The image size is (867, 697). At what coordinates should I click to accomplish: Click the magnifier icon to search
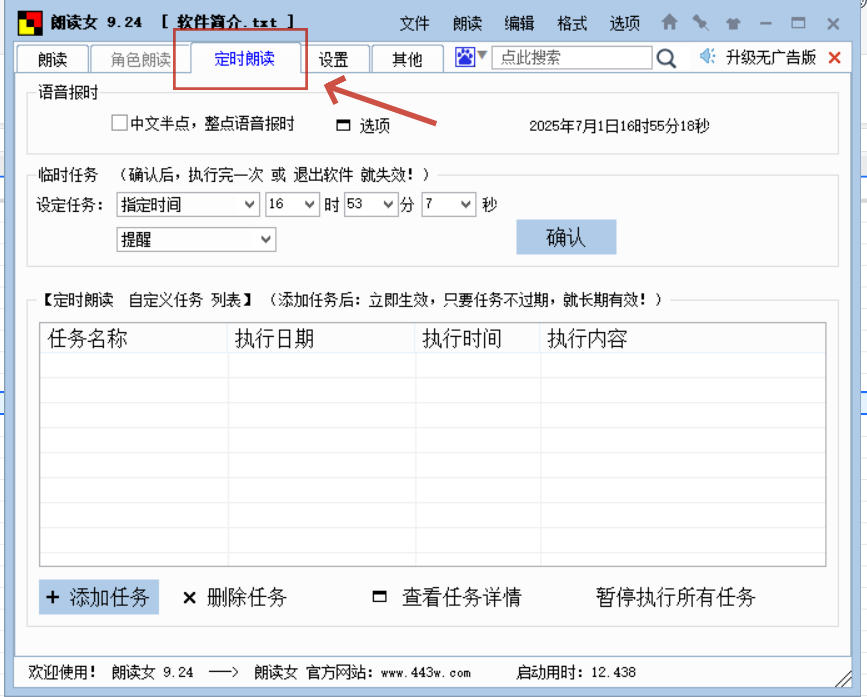666,58
